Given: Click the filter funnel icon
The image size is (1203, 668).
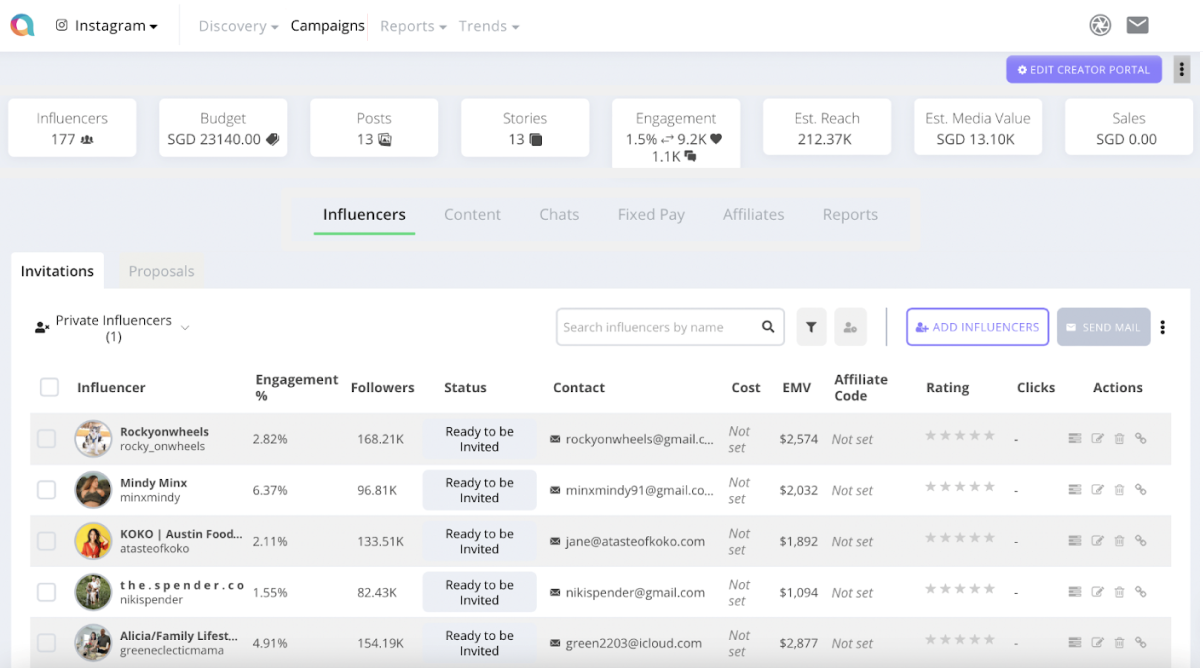Looking at the screenshot, I should (x=811, y=327).
